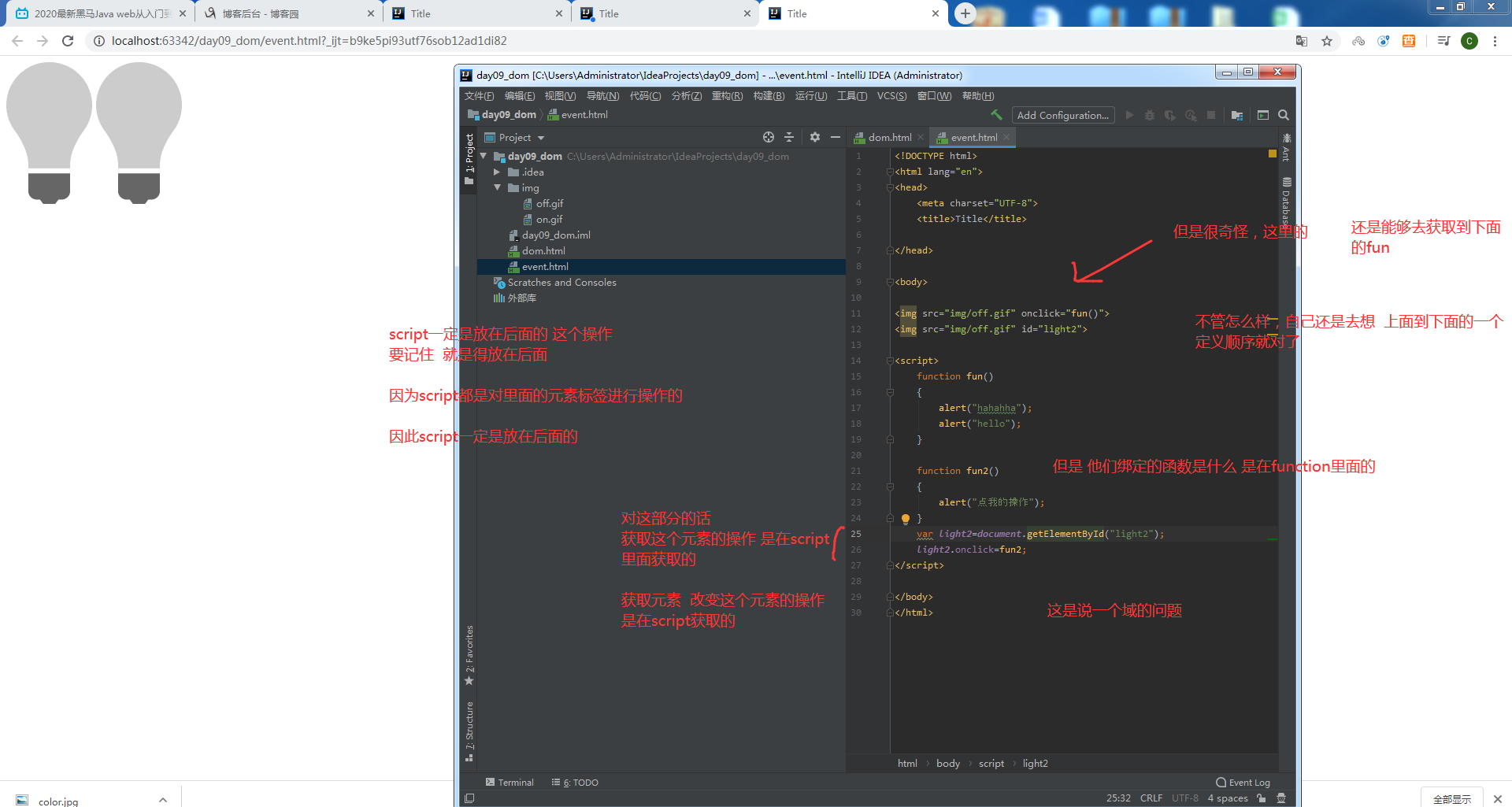
Task: Click the body breadcrumb below the editor
Action: tap(948, 764)
